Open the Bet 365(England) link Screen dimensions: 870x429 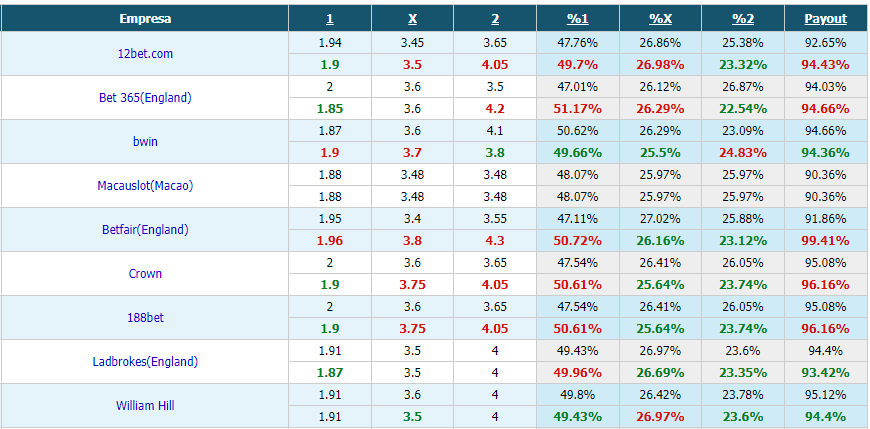145,98
